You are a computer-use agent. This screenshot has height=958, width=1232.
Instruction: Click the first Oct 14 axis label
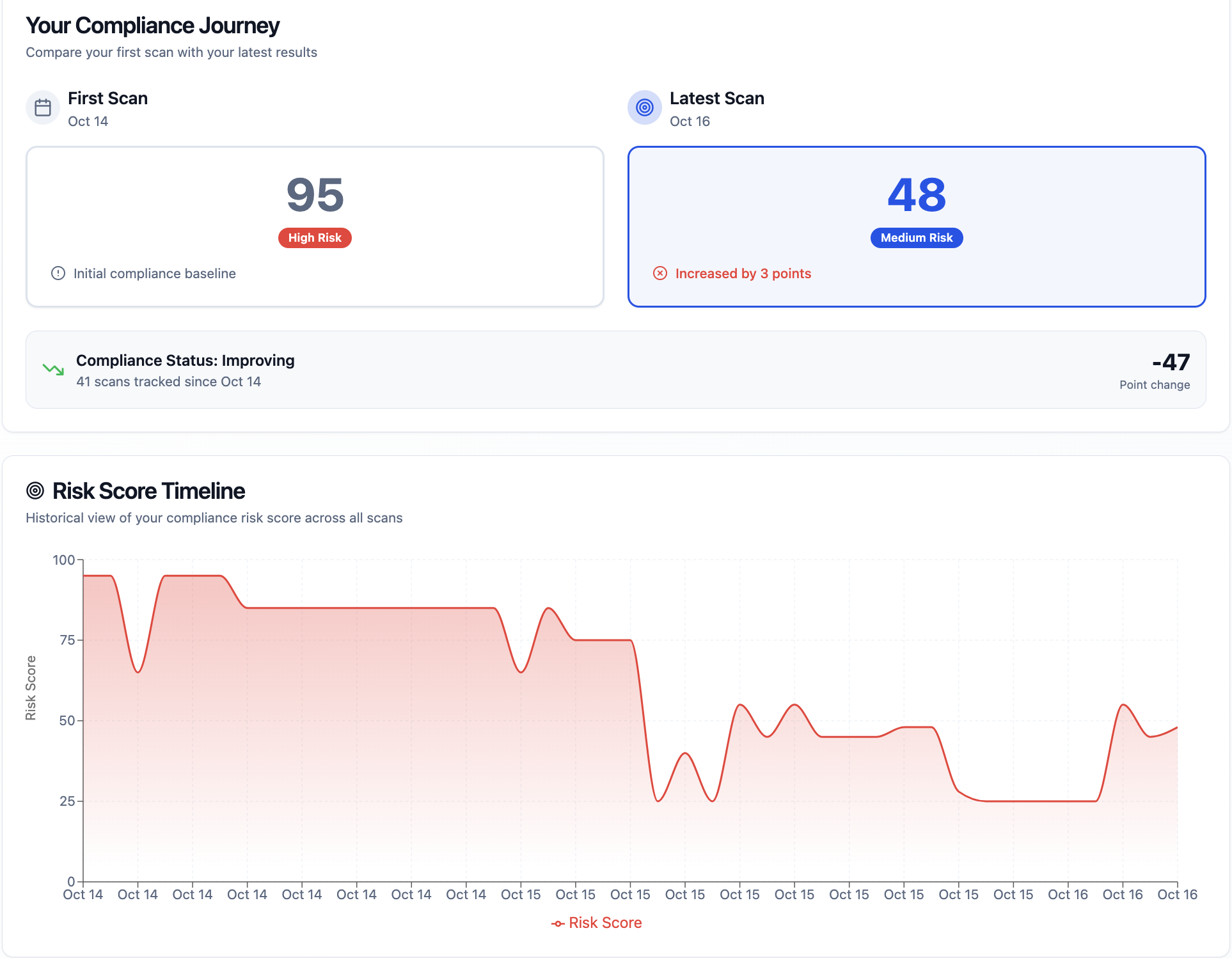pyautogui.click(x=83, y=895)
